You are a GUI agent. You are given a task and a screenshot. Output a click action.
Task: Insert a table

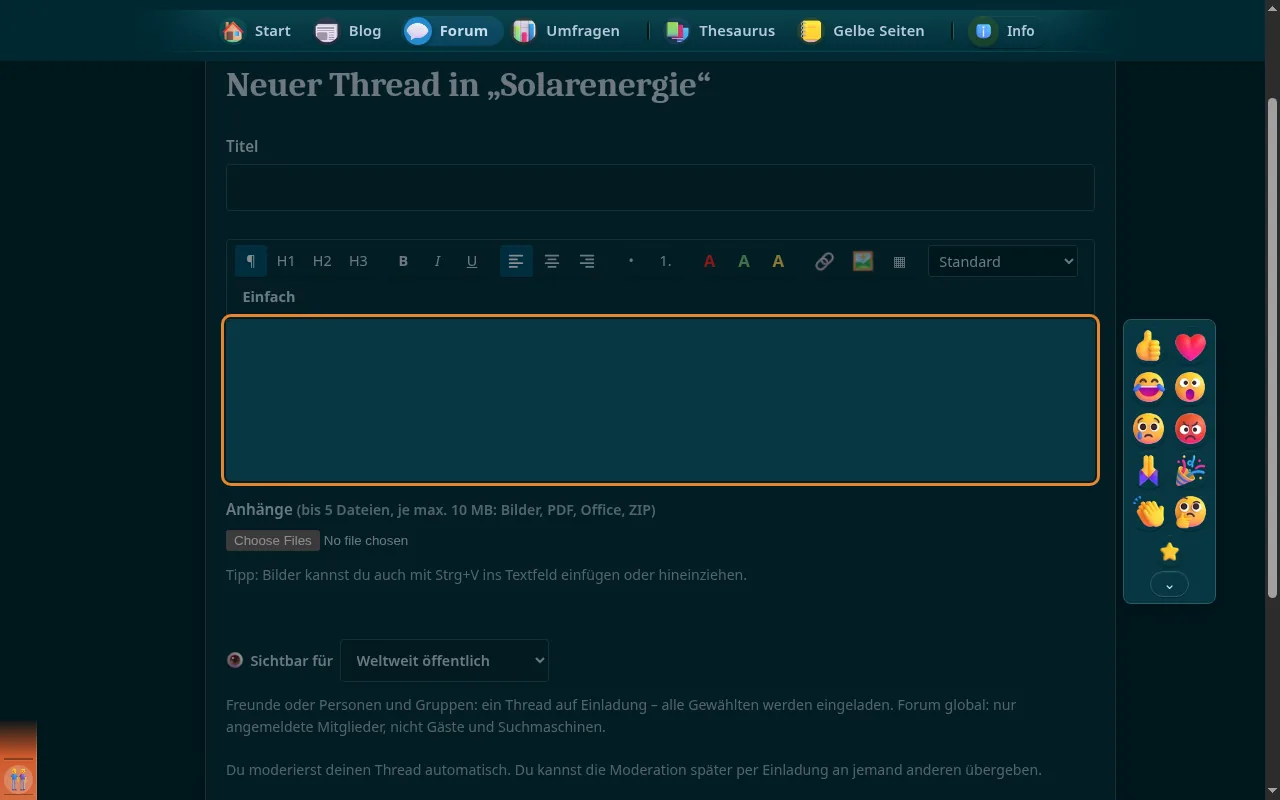899,261
